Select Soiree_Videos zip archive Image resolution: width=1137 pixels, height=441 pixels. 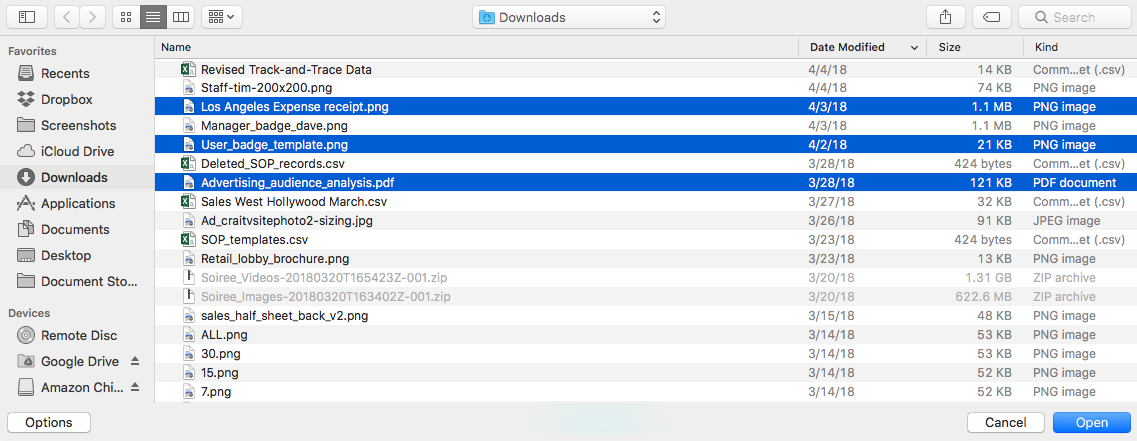tap(645, 278)
